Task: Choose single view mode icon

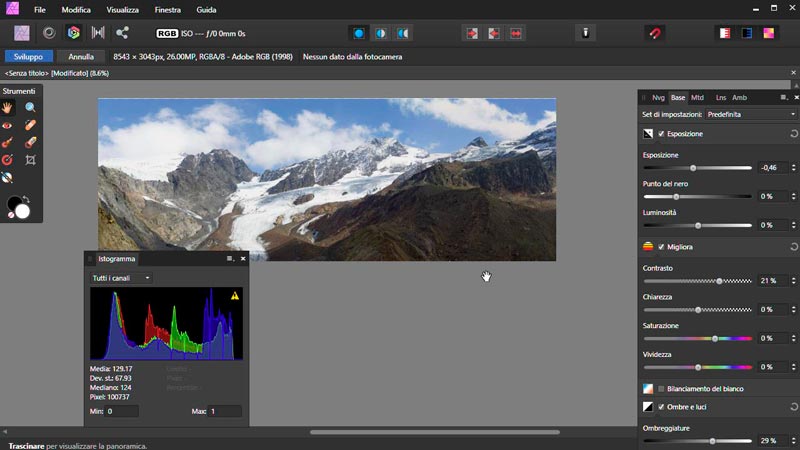Action: [359, 34]
